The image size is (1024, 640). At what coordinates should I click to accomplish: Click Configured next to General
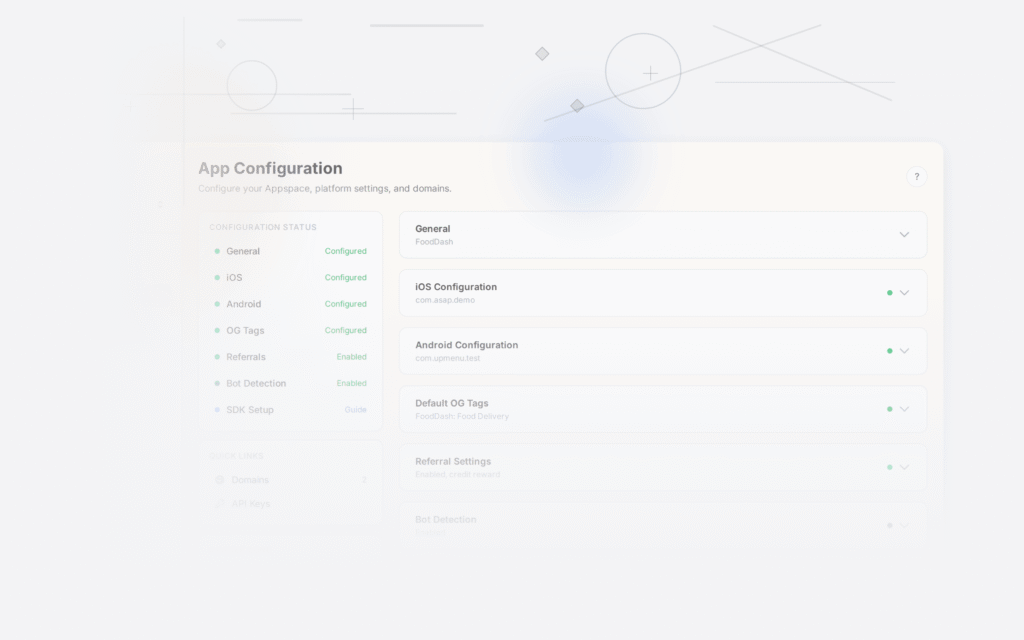[345, 251]
